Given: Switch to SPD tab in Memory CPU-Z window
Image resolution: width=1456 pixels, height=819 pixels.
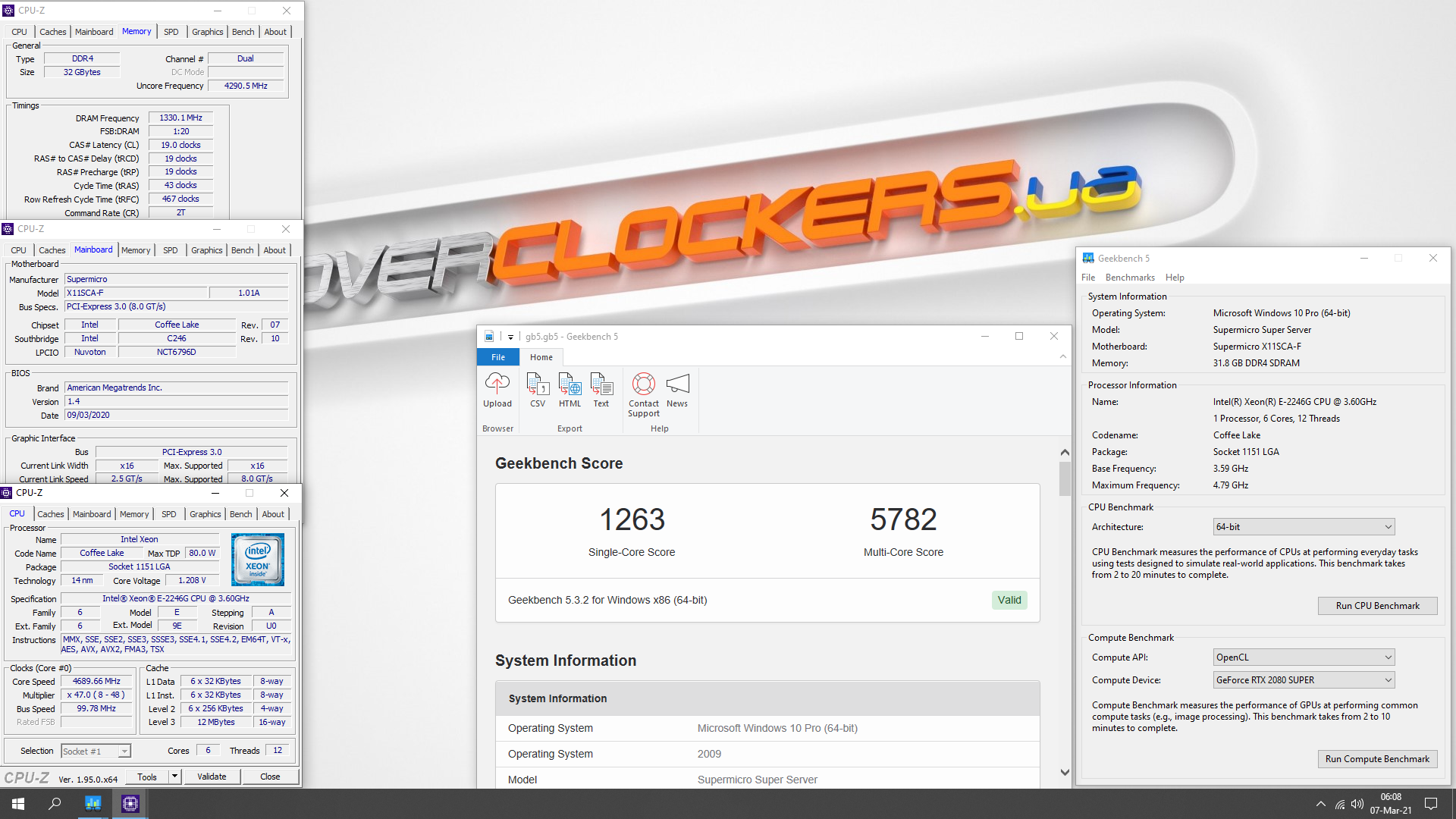Looking at the screenshot, I should point(171,32).
